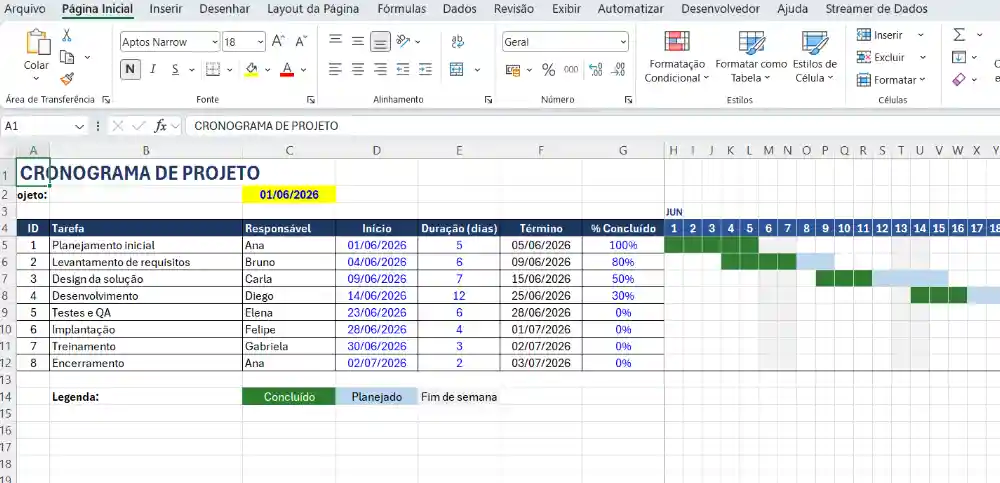This screenshot has height=483, width=1000.
Task: Center text horizontally
Action: click(358, 70)
